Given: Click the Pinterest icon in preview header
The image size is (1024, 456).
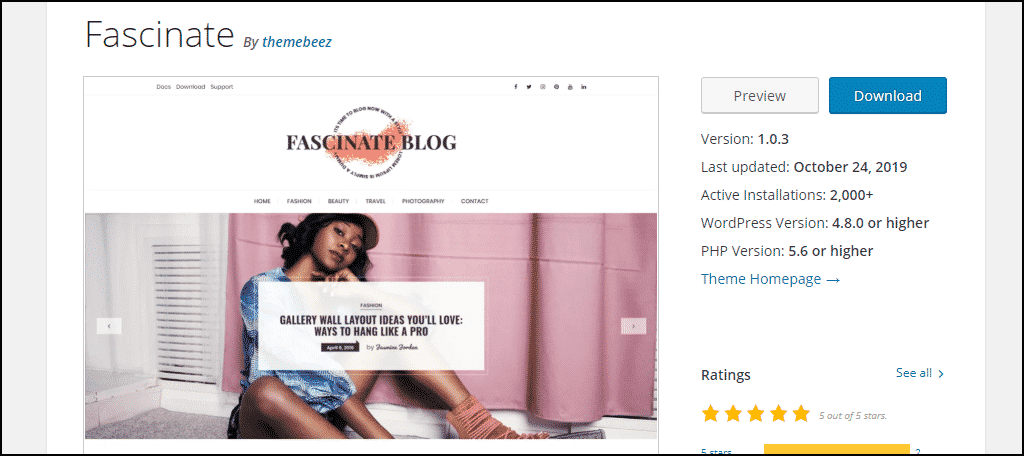Looking at the screenshot, I should (x=556, y=87).
